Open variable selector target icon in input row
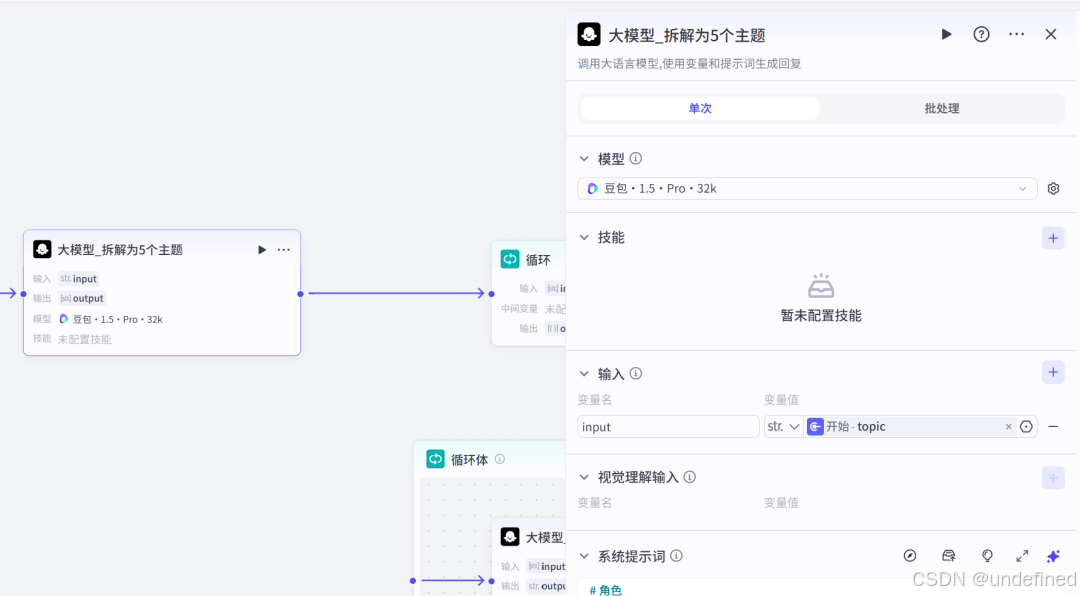 [1026, 427]
